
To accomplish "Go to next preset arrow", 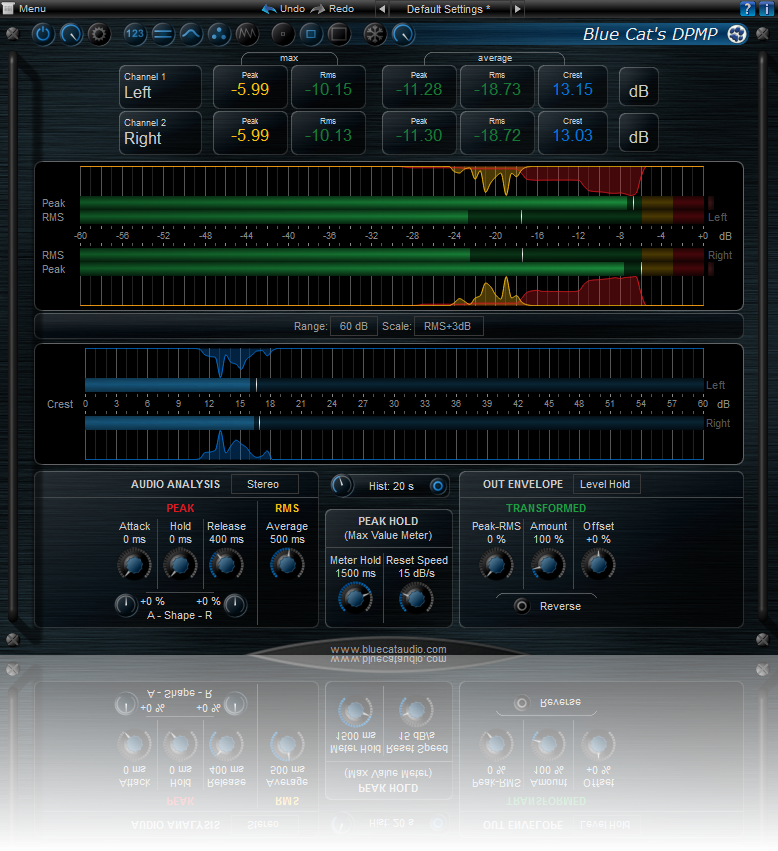I will 517,8.
